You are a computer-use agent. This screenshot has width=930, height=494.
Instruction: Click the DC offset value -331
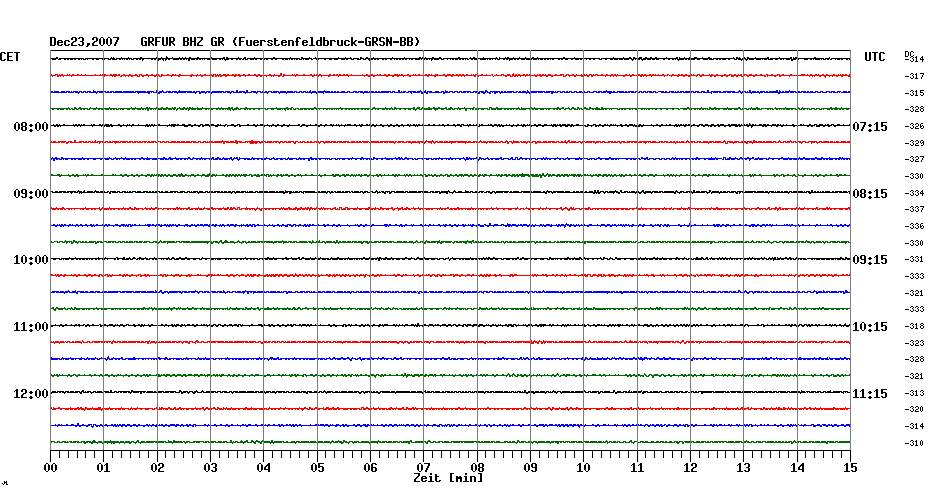click(915, 260)
